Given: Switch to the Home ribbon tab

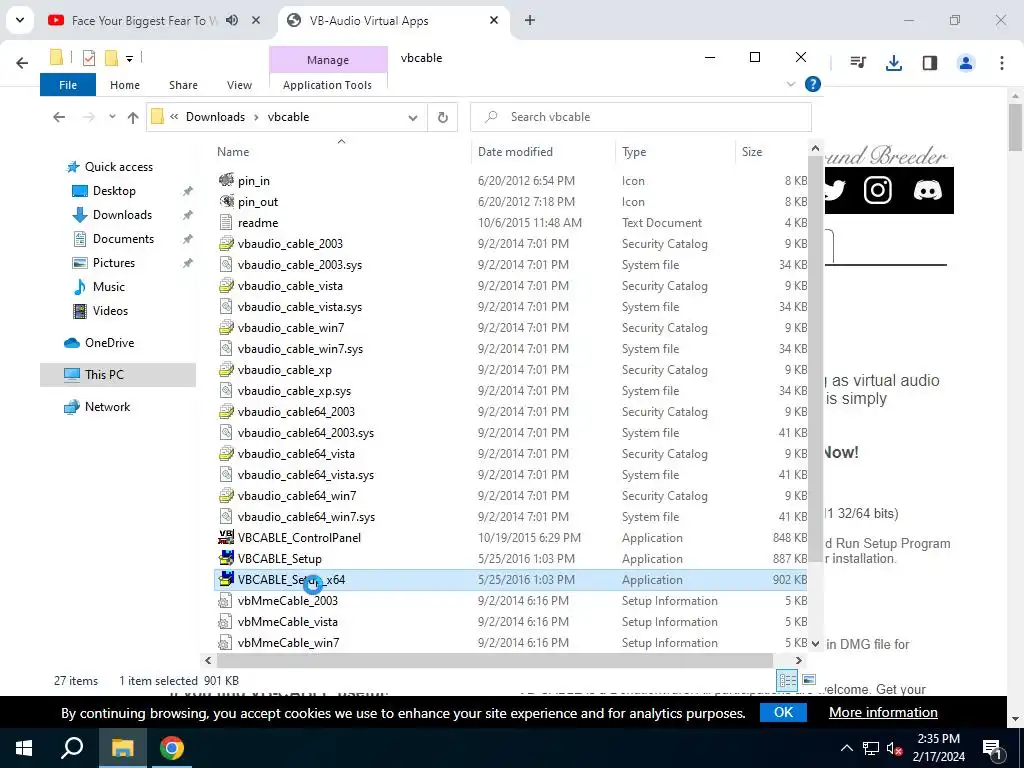Looking at the screenshot, I should (125, 85).
